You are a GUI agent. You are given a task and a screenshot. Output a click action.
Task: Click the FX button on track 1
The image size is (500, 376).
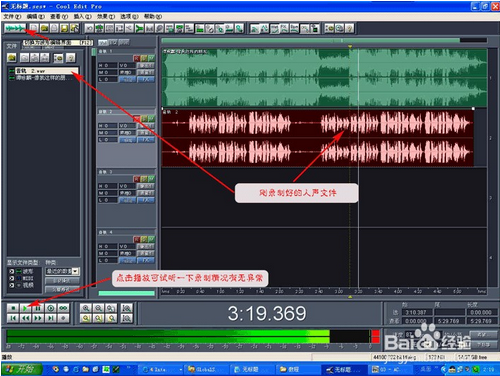point(146,79)
